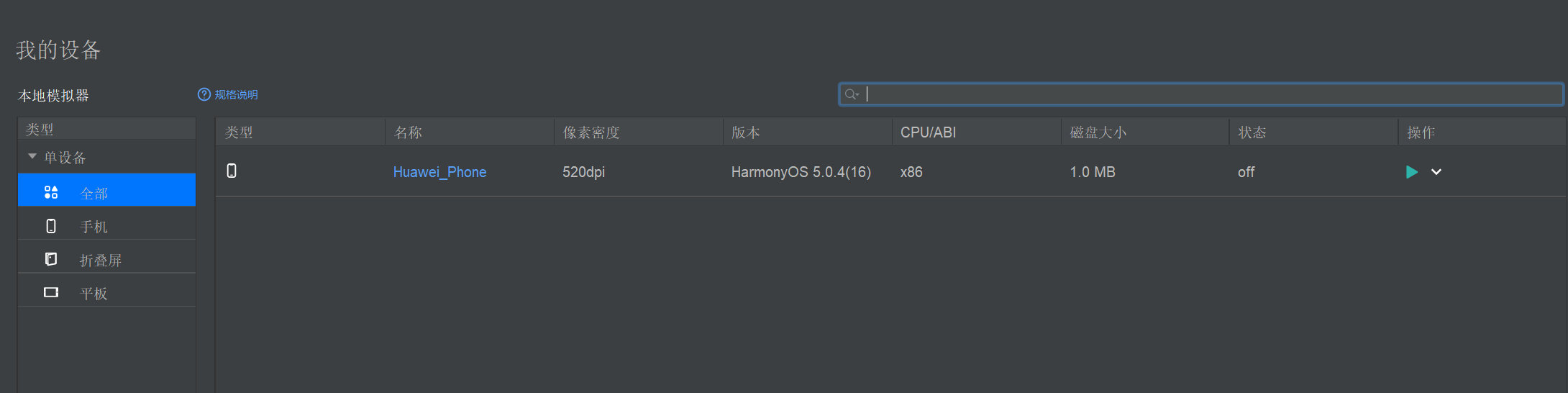Sort by the 版本 column header
This screenshot has width=1568, height=393.
coord(746,132)
